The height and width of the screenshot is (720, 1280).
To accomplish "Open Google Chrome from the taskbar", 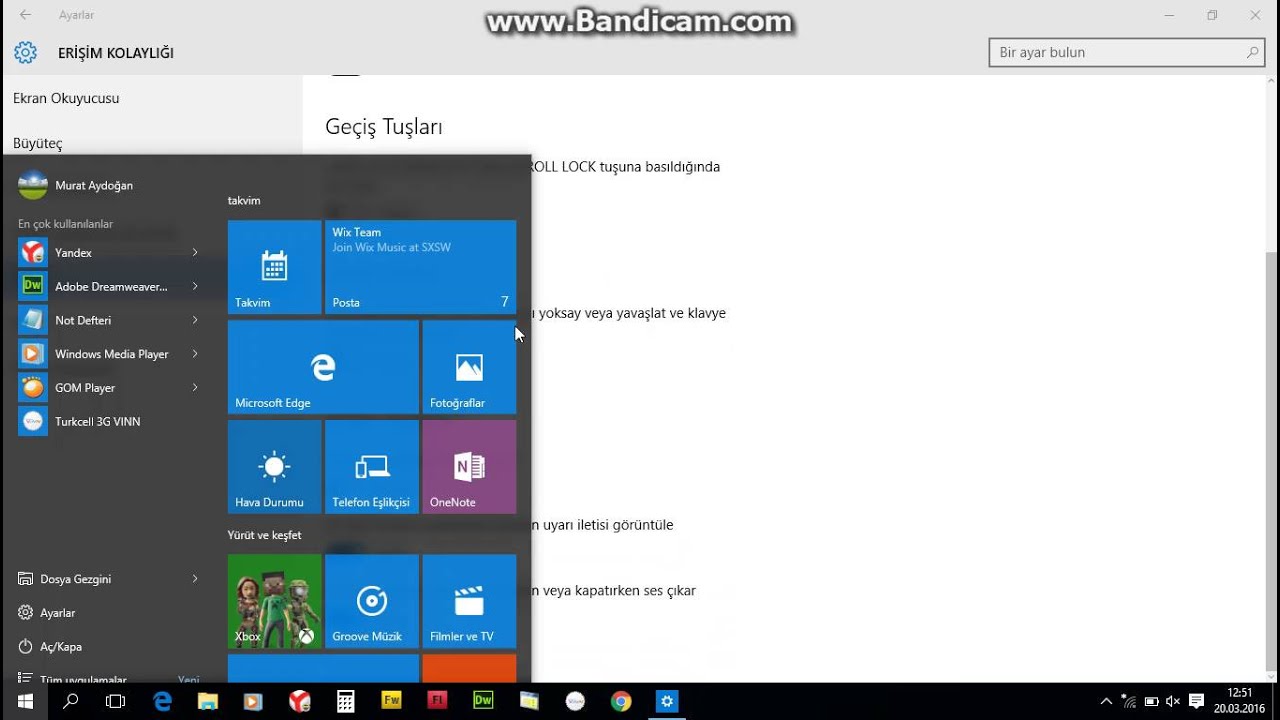I will point(621,701).
